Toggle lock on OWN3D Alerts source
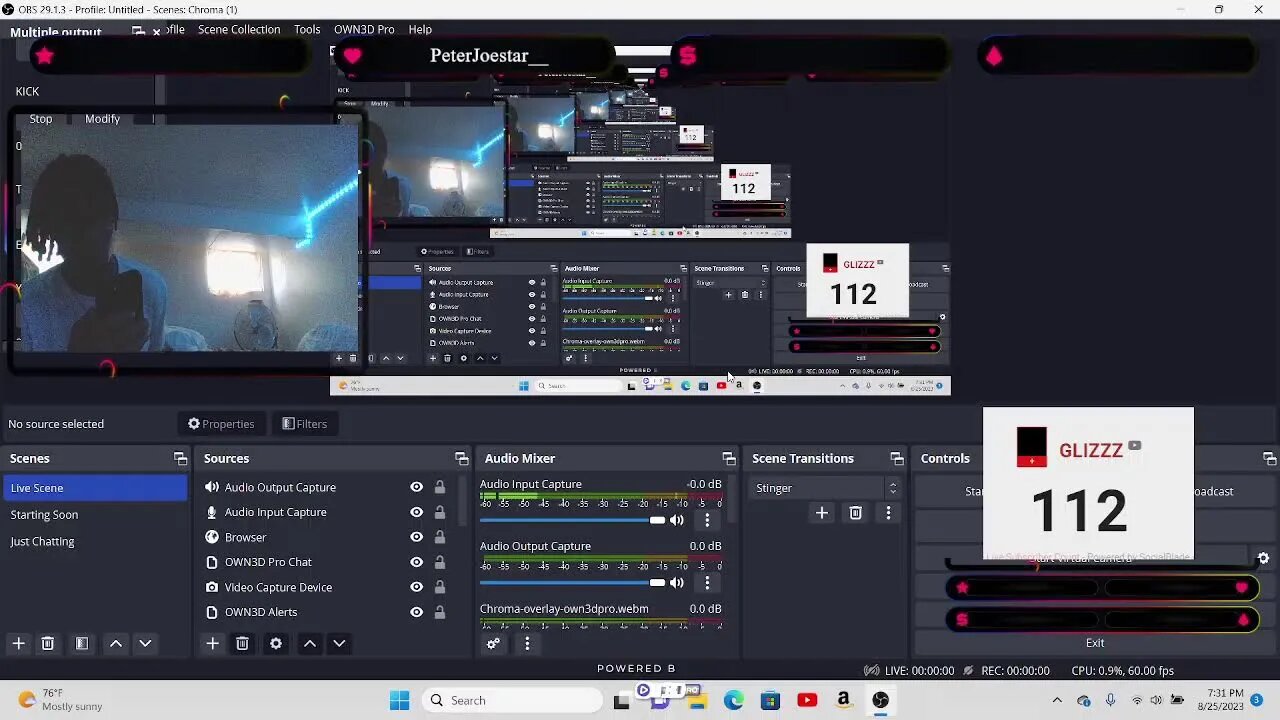Viewport: 1280px width, 720px height. [x=439, y=612]
